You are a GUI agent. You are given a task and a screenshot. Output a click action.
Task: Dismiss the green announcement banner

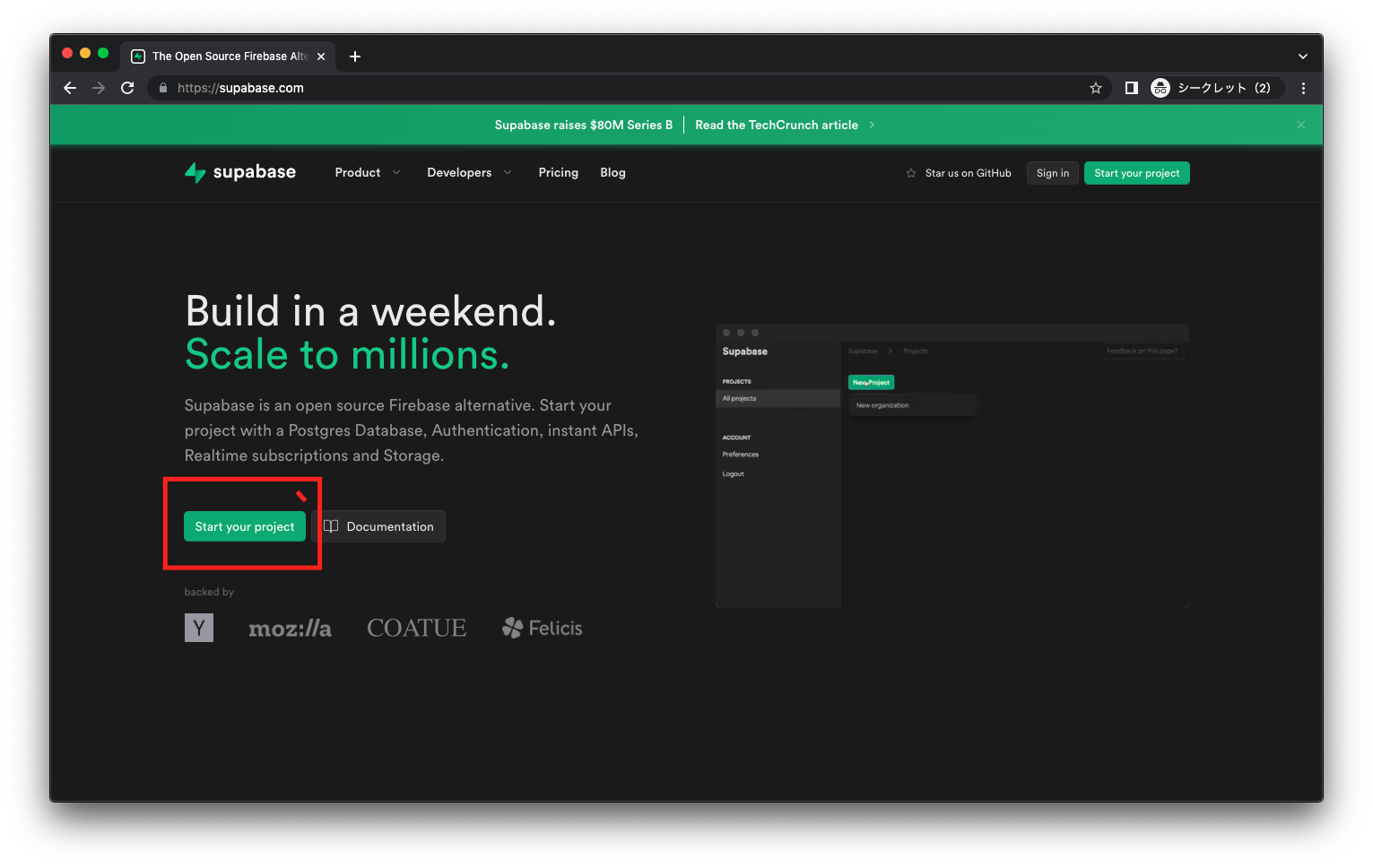point(1300,125)
